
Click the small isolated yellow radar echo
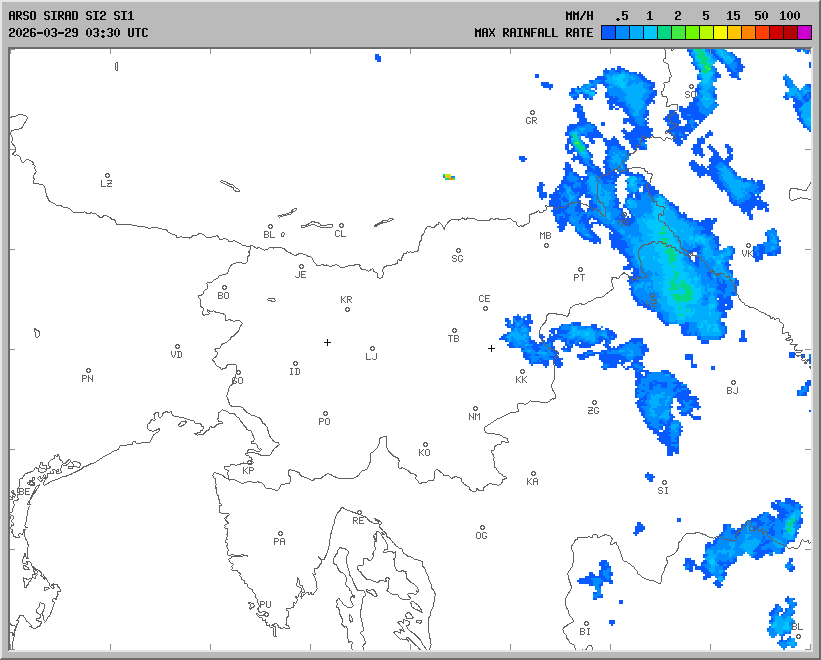449,176
